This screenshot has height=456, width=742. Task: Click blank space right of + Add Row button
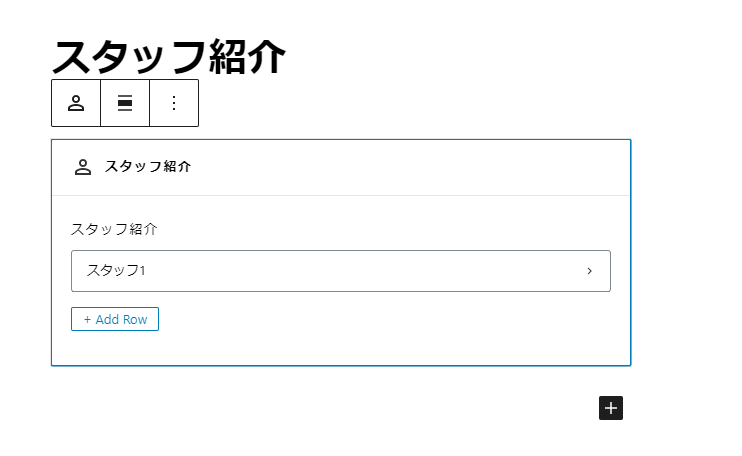(x=380, y=319)
